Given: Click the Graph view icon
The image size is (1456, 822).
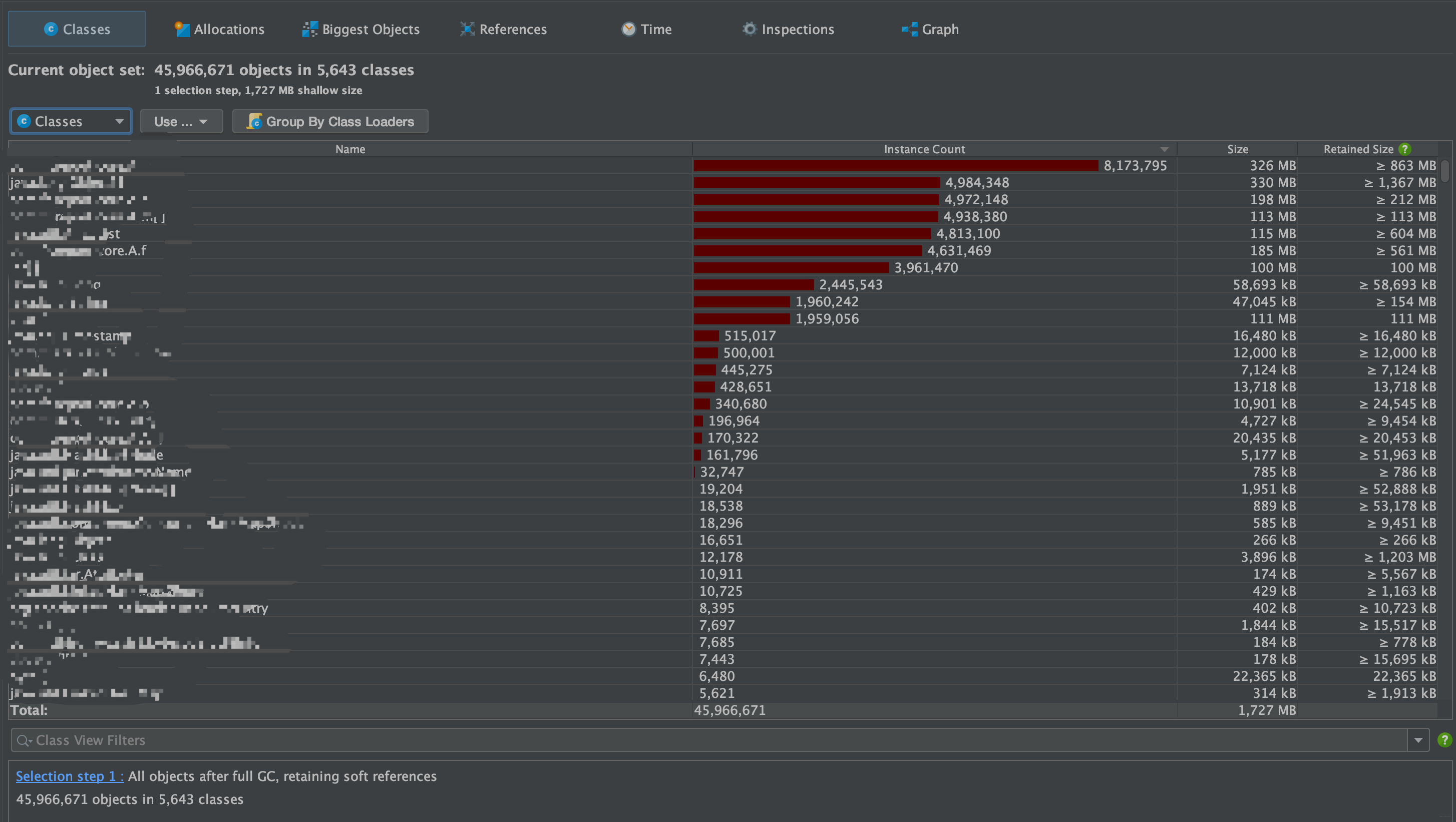Looking at the screenshot, I should click(909, 29).
